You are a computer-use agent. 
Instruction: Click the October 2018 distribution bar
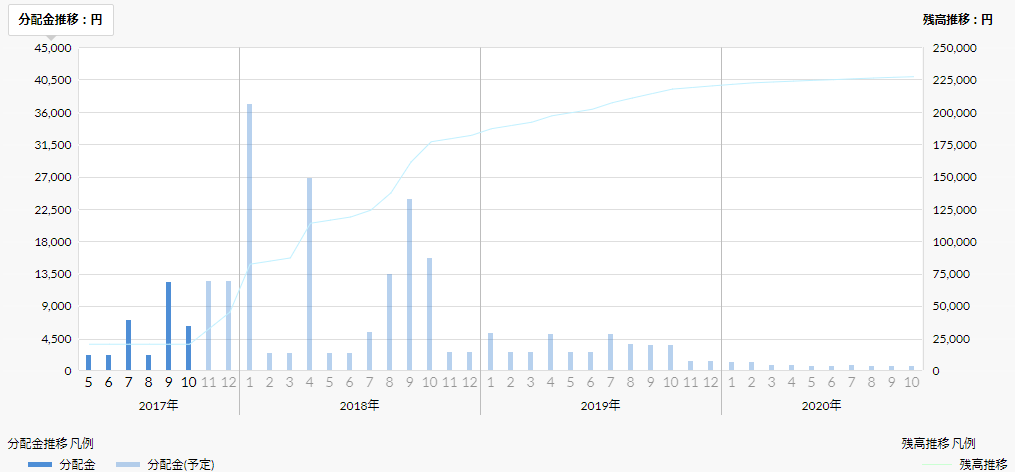click(x=429, y=314)
